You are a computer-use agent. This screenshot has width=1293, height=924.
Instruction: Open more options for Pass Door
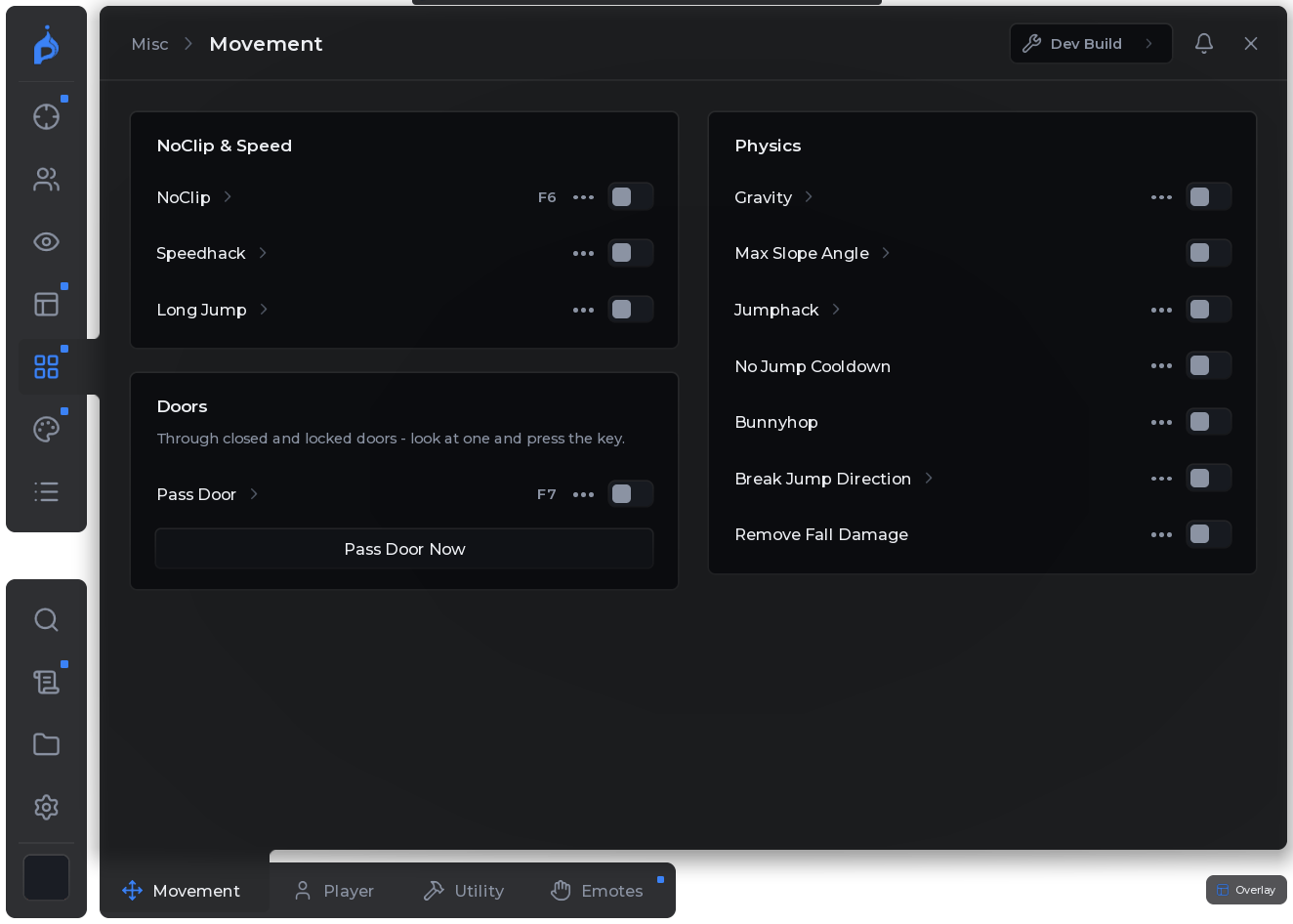tap(583, 494)
